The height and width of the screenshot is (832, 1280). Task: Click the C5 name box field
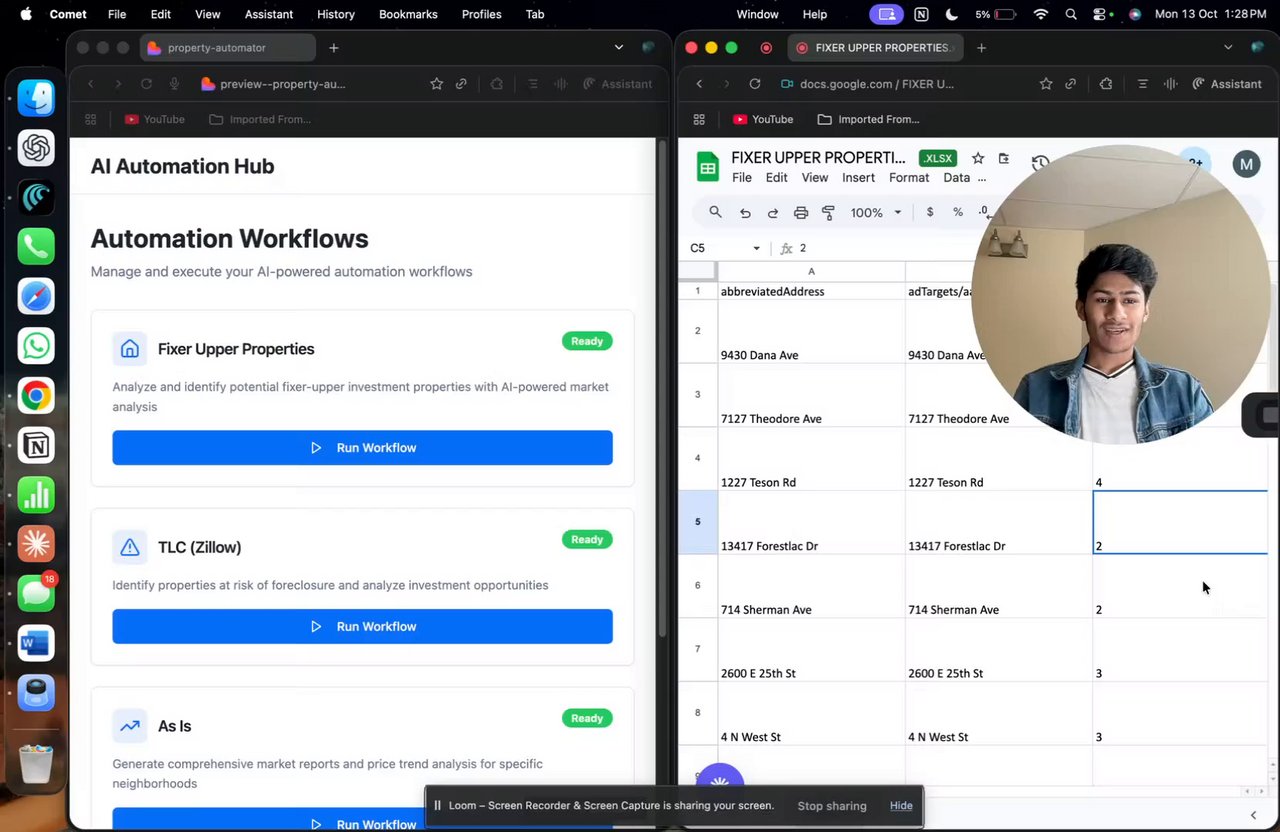(716, 248)
